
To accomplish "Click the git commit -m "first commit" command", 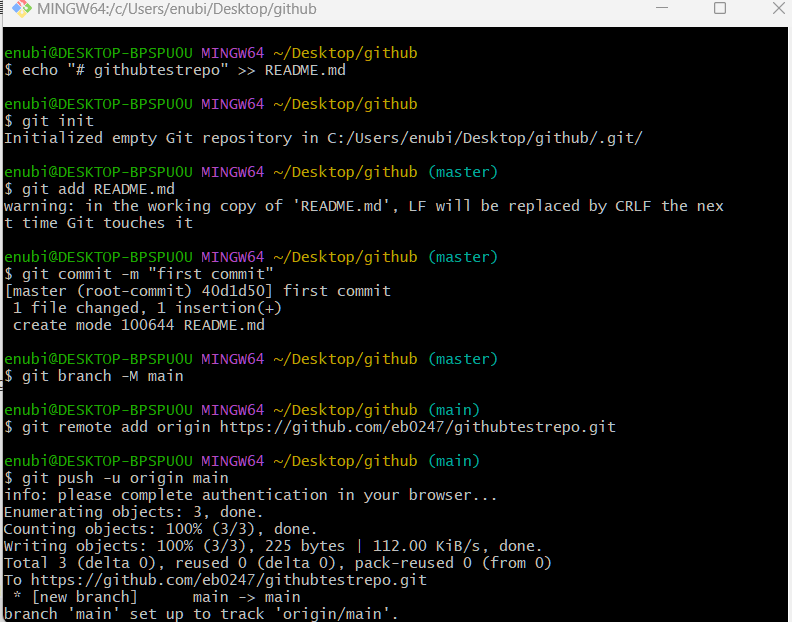I will point(139,274).
